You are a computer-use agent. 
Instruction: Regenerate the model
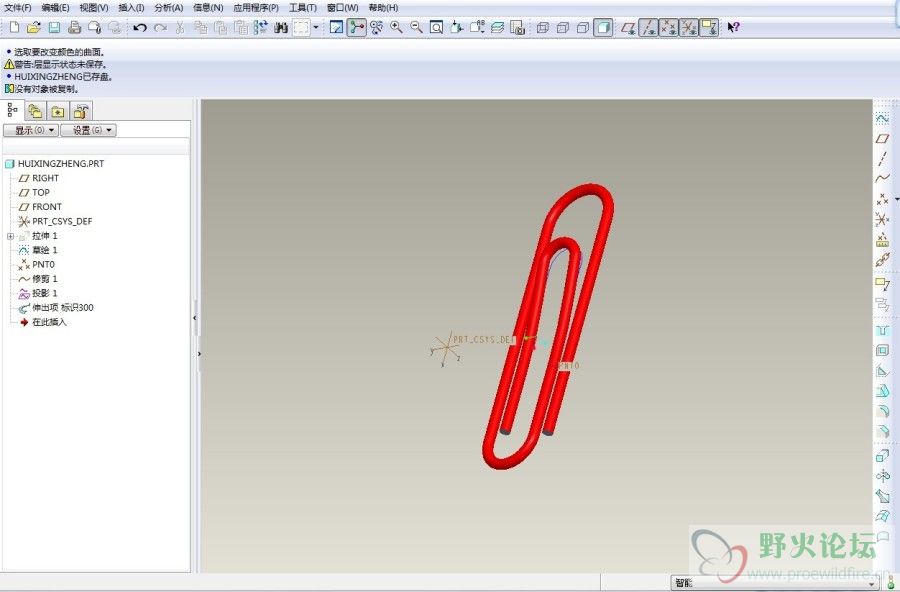tap(261, 27)
